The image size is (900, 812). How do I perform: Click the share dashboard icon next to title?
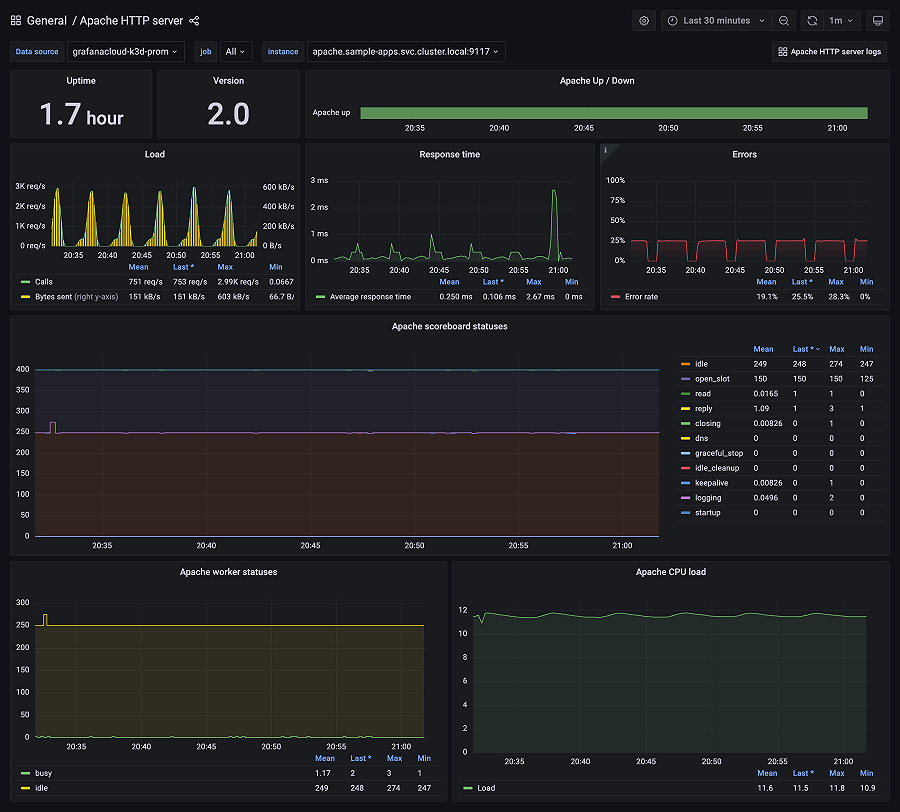pos(194,20)
